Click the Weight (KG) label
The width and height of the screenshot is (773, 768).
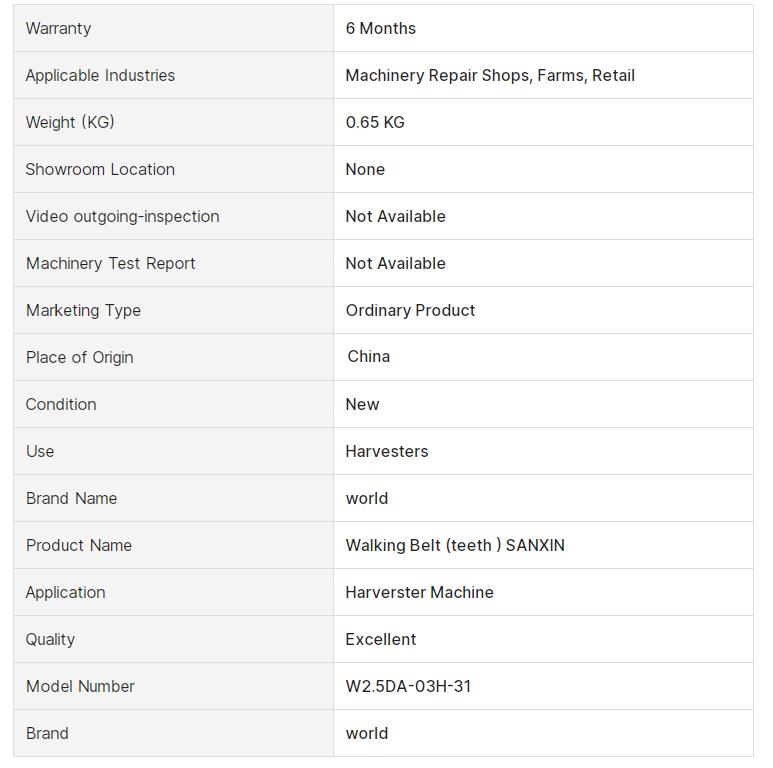pyautogui.click(x=70, y=122)
